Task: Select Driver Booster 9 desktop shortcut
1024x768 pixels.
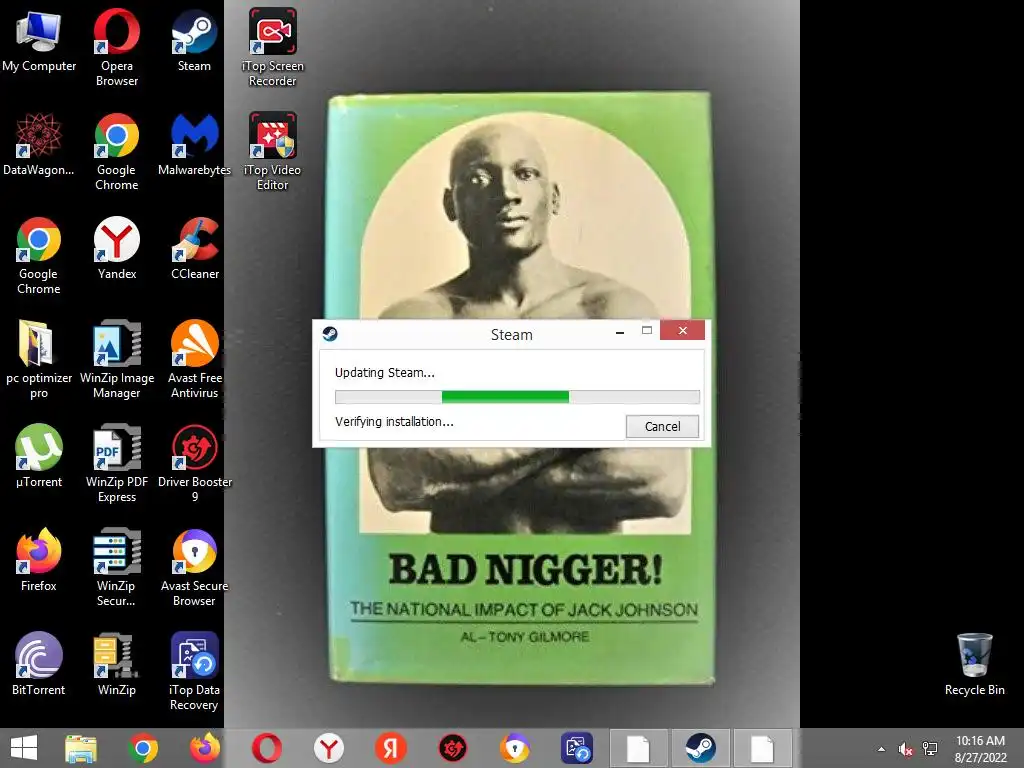Action: (195, 464)
